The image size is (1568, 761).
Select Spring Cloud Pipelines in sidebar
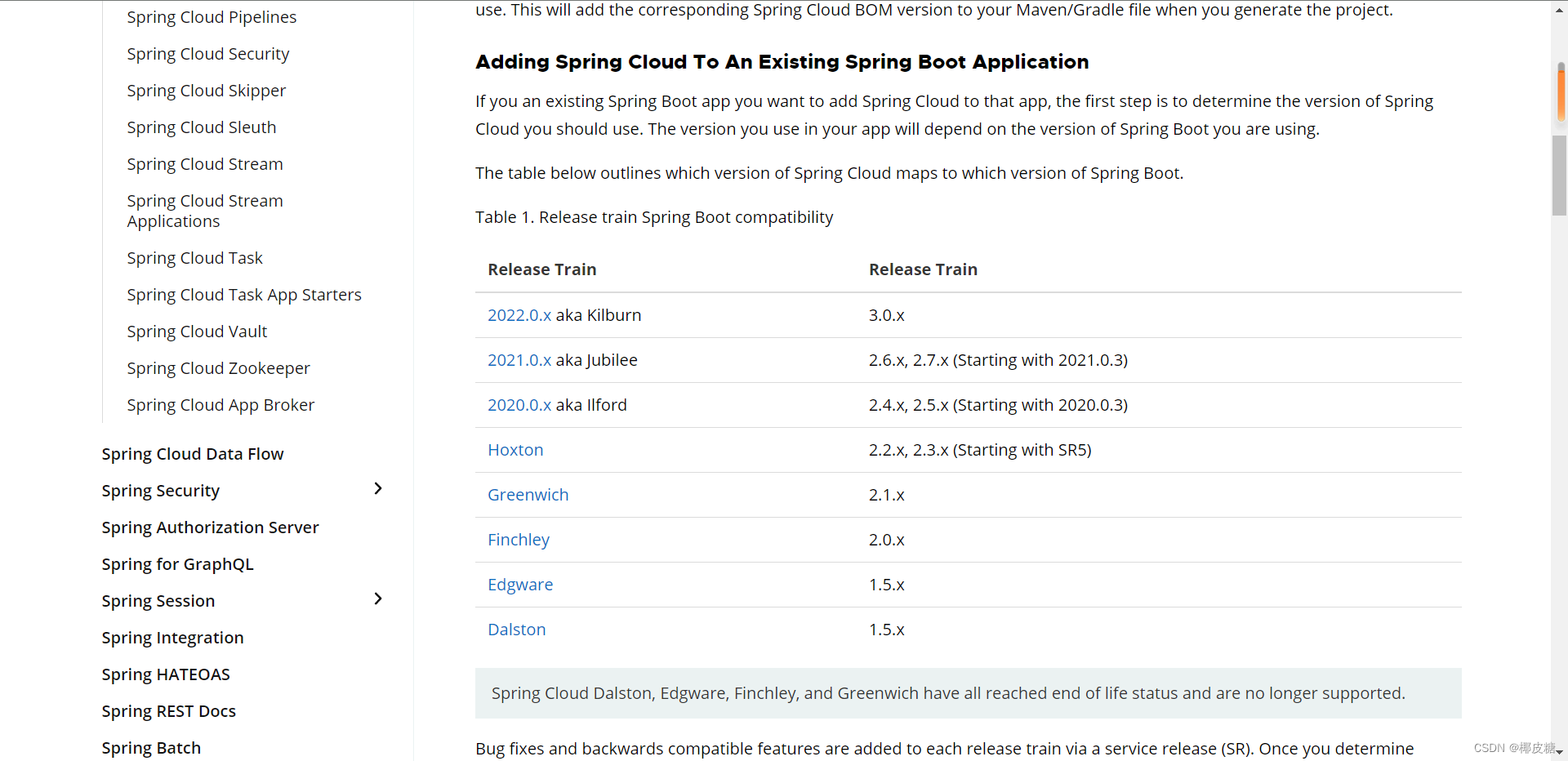coord(212,16)
